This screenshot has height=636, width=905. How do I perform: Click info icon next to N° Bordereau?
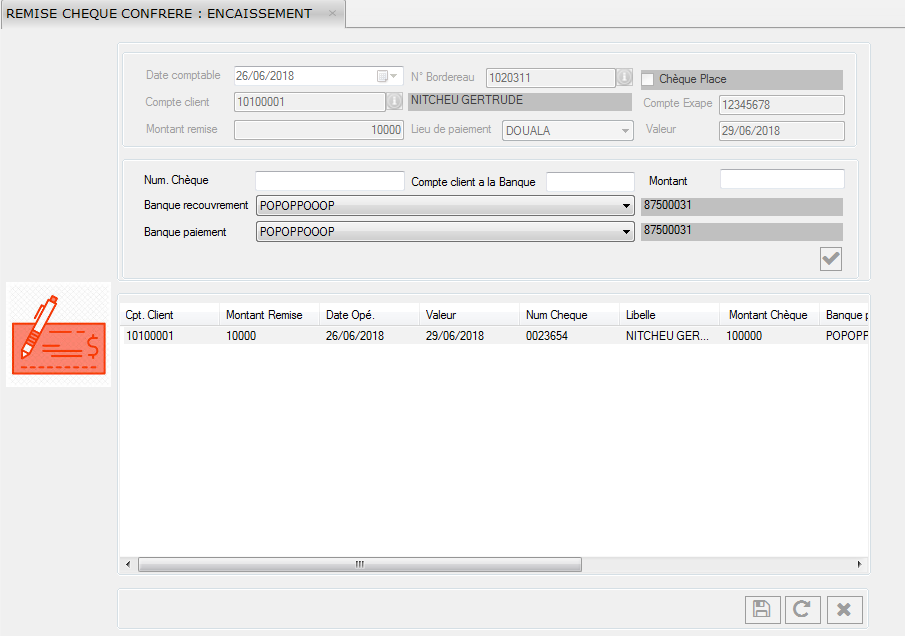pos(625,77)
